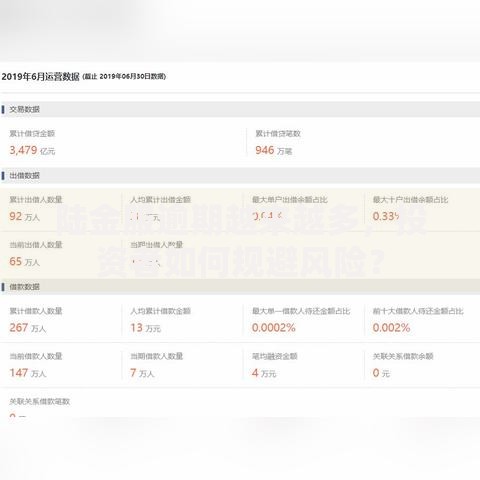This screenshot has height=480, width=480.
Task: Click the 3,479 亿元 value
Action: coord(32,150)
